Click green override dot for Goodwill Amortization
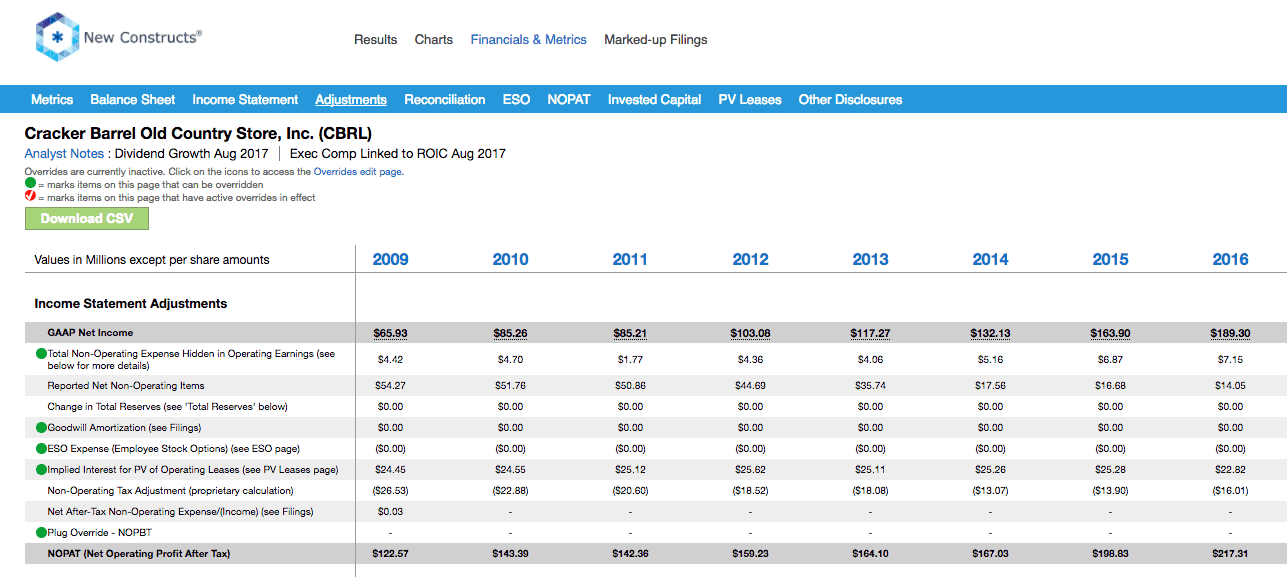 [x=41, y=428]
